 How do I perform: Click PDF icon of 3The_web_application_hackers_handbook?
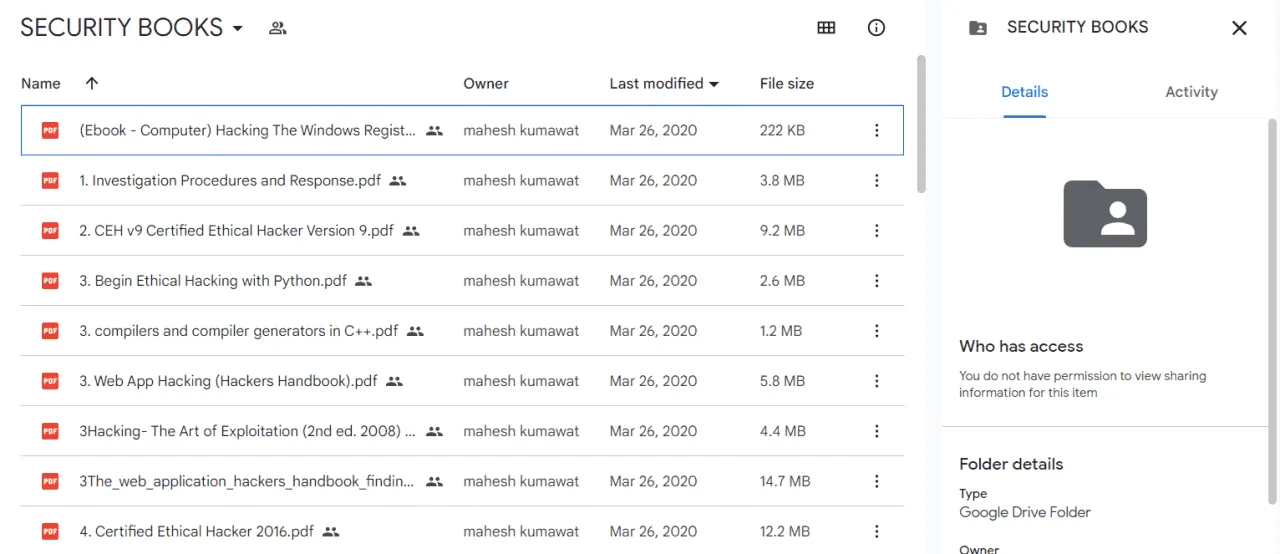tap(50, 481)
